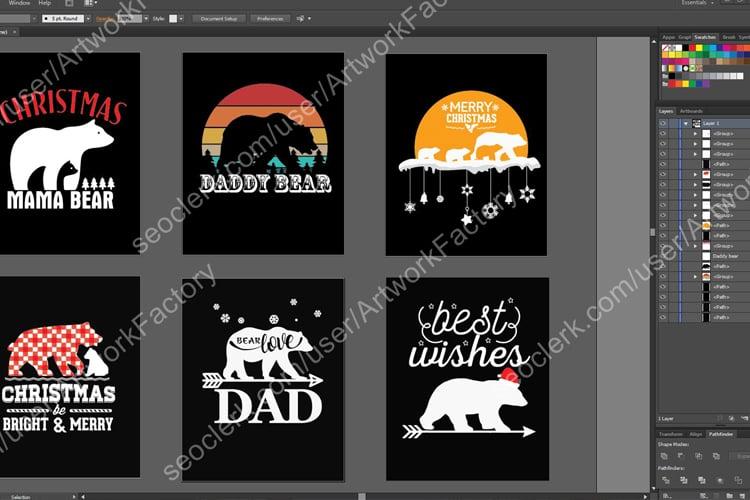Switch to the Layers tab

[x=666, y=111]
